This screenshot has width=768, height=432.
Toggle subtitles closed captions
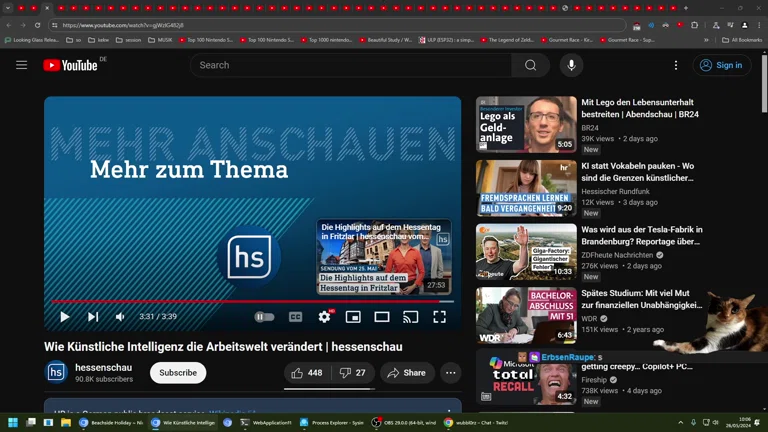(295, 317)
